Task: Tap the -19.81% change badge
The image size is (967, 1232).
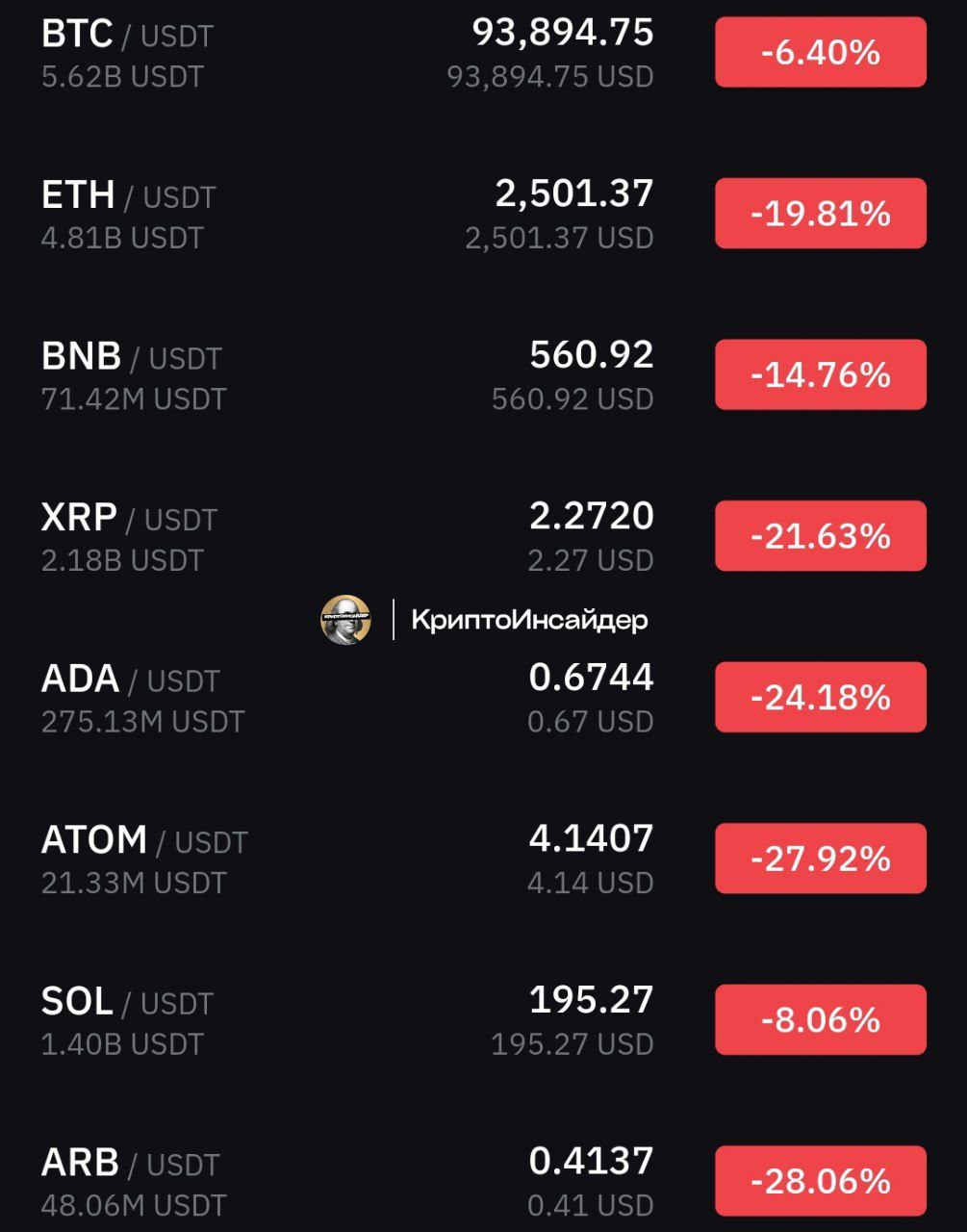Action: coord(820,214)
